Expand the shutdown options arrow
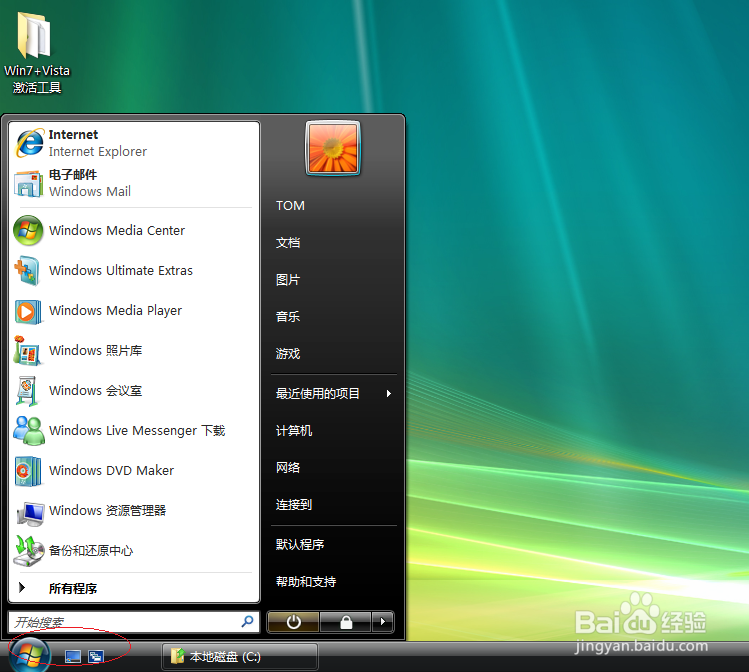 (x=383, y=622)
